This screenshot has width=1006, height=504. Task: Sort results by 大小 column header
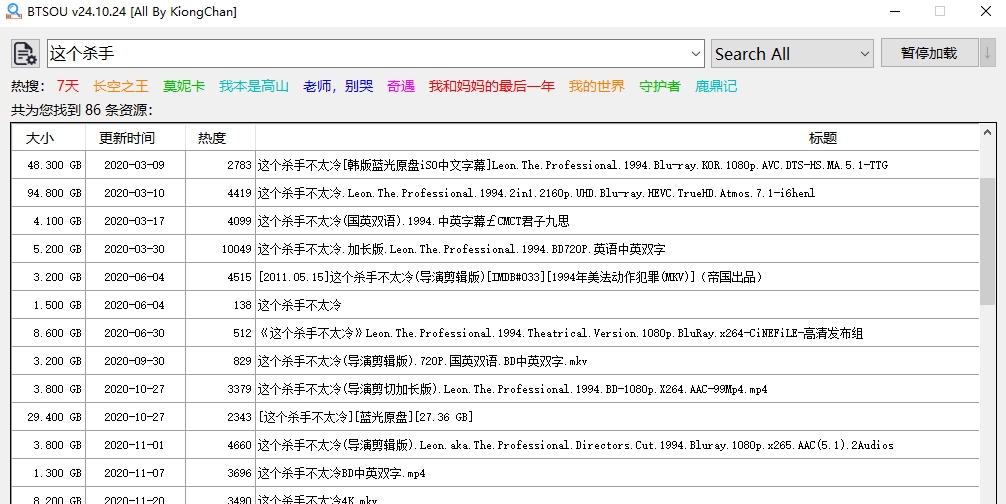(40, 138)
